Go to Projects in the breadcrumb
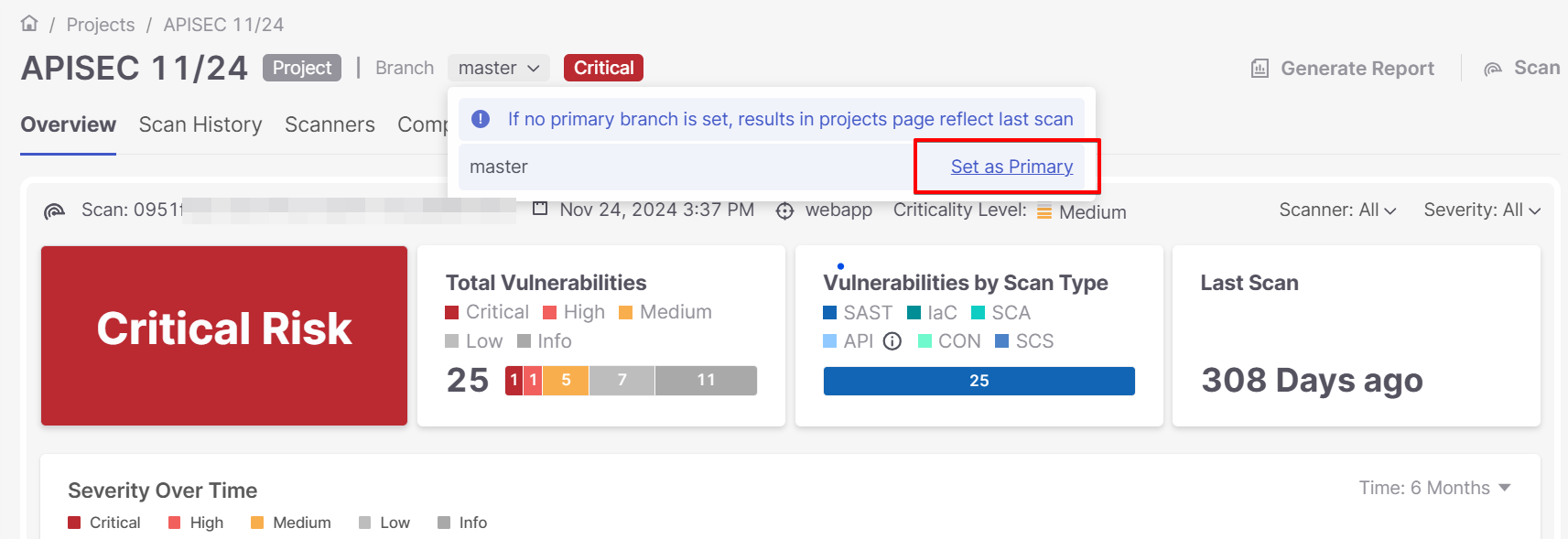The width and height of the screenshot is (1568, 539). (101, 25)
